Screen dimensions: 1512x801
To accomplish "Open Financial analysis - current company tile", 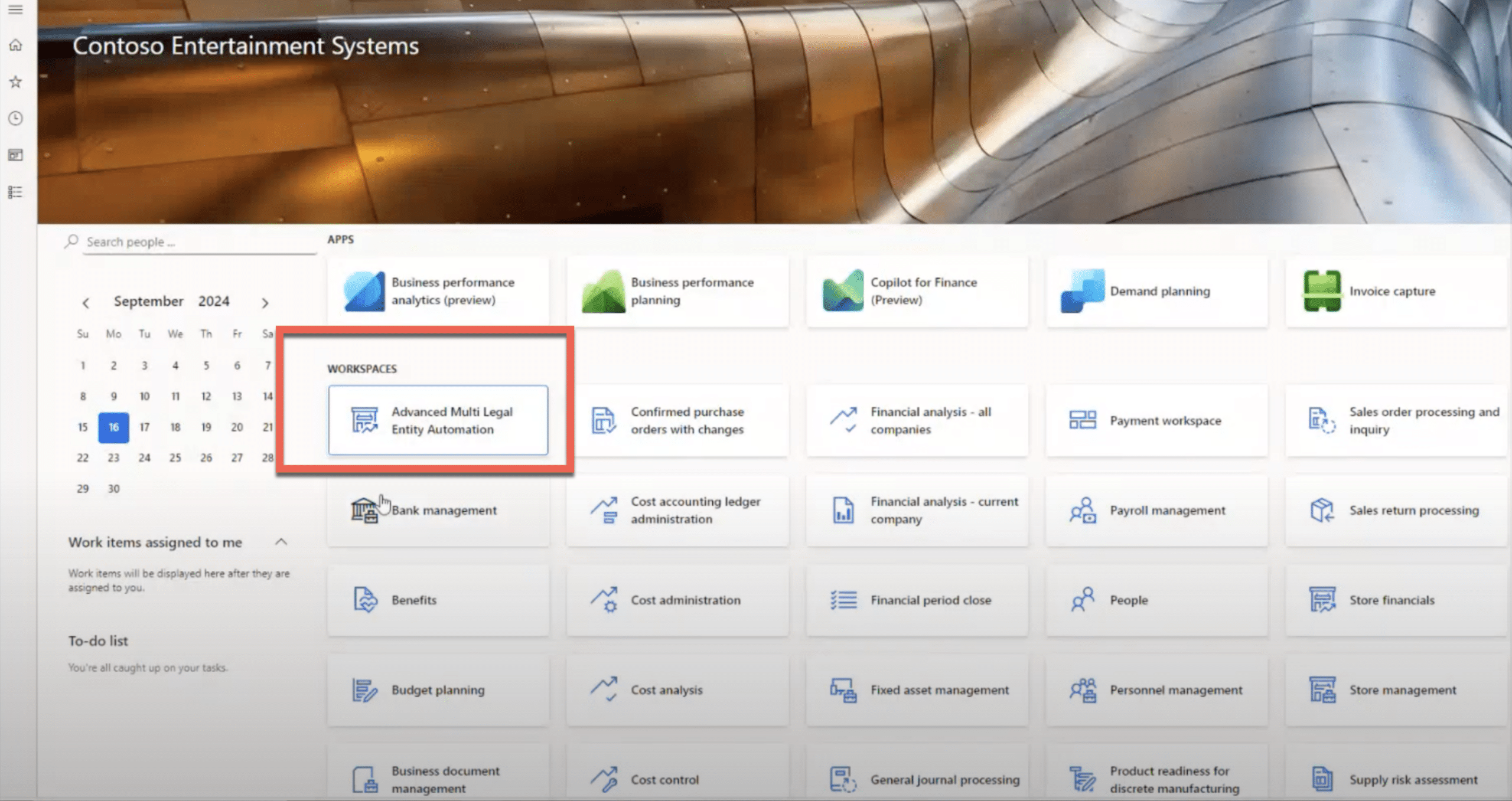I will point(917,510).
